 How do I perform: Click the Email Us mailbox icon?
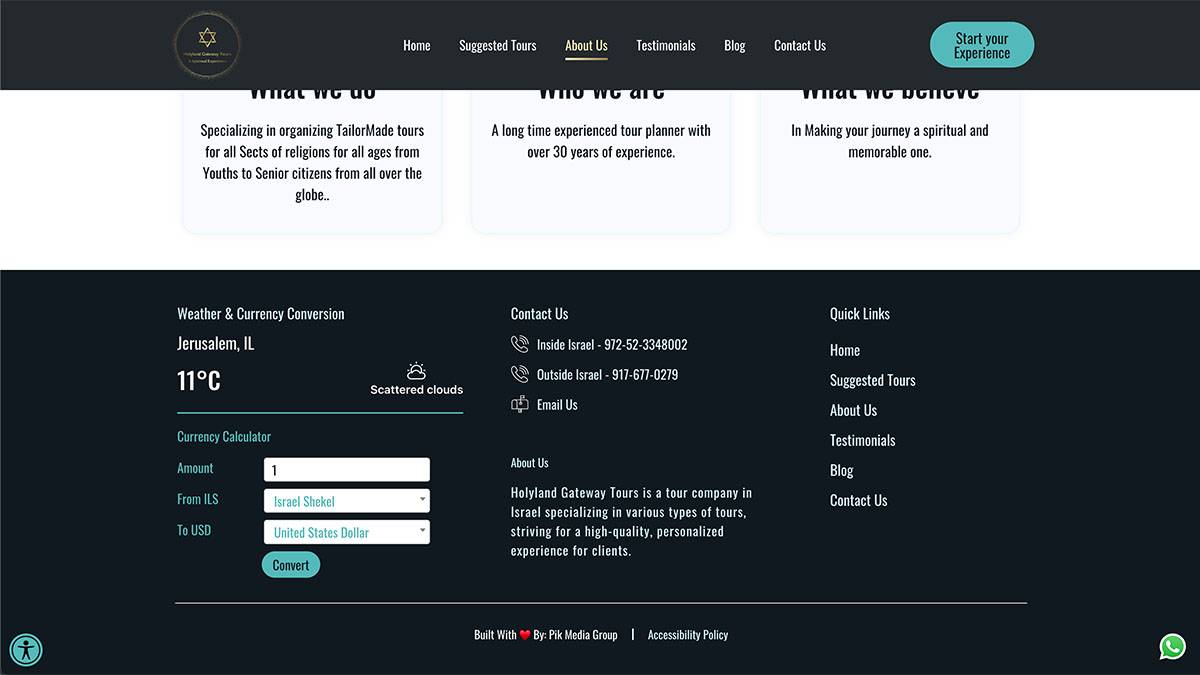520,405
